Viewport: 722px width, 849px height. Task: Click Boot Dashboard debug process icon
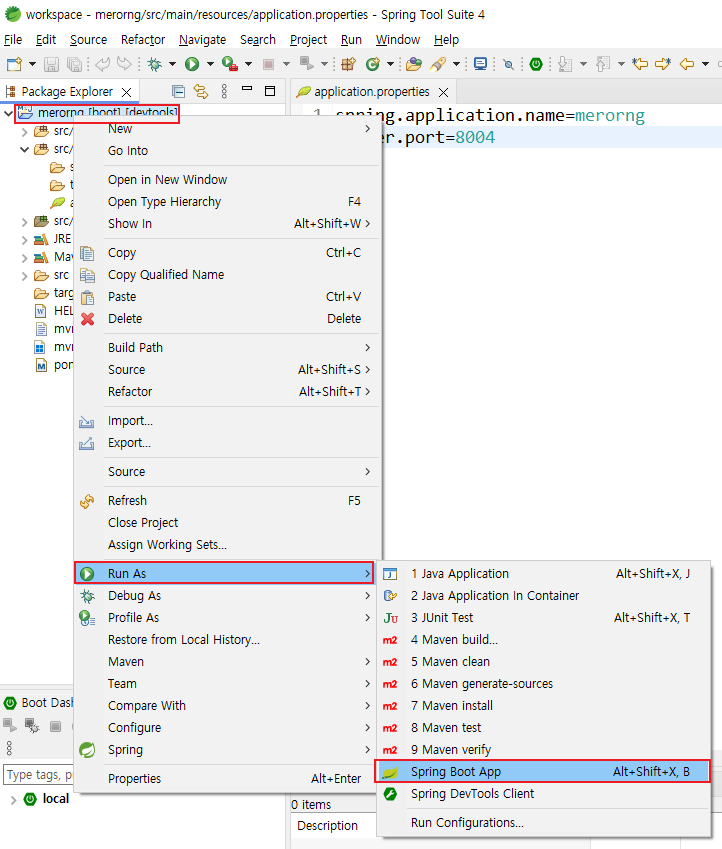pos(32,726)
